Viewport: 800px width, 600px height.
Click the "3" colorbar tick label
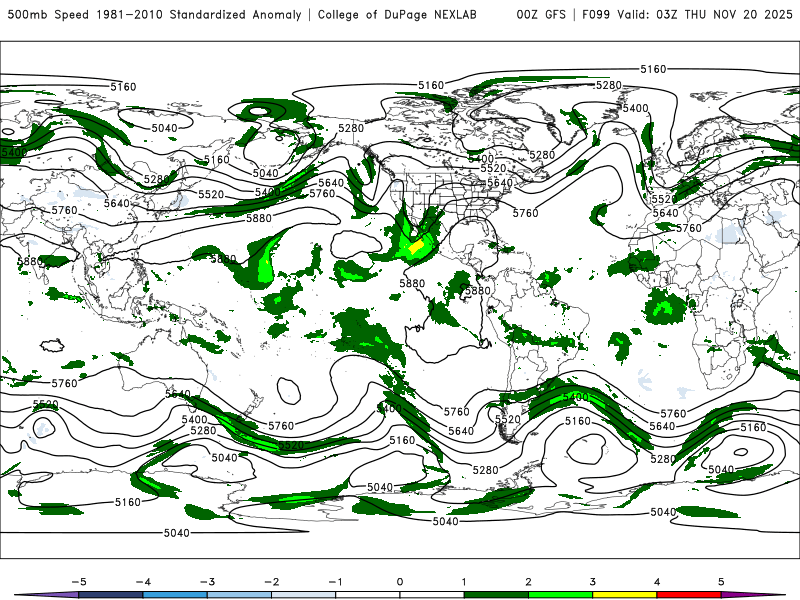point(592,582)
